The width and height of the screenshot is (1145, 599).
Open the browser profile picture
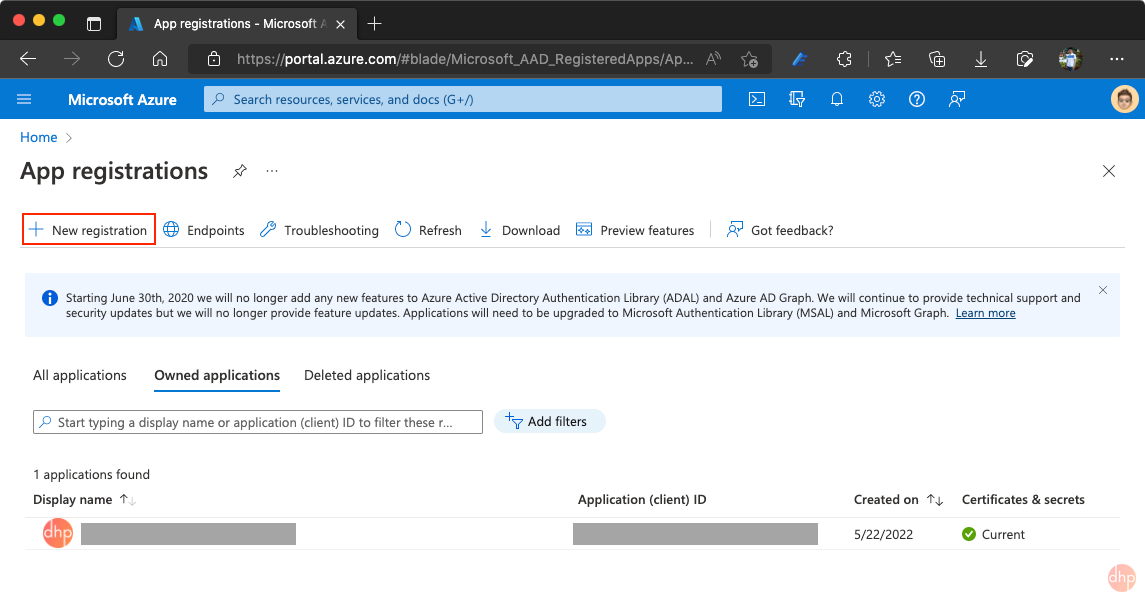point(1070,59)
